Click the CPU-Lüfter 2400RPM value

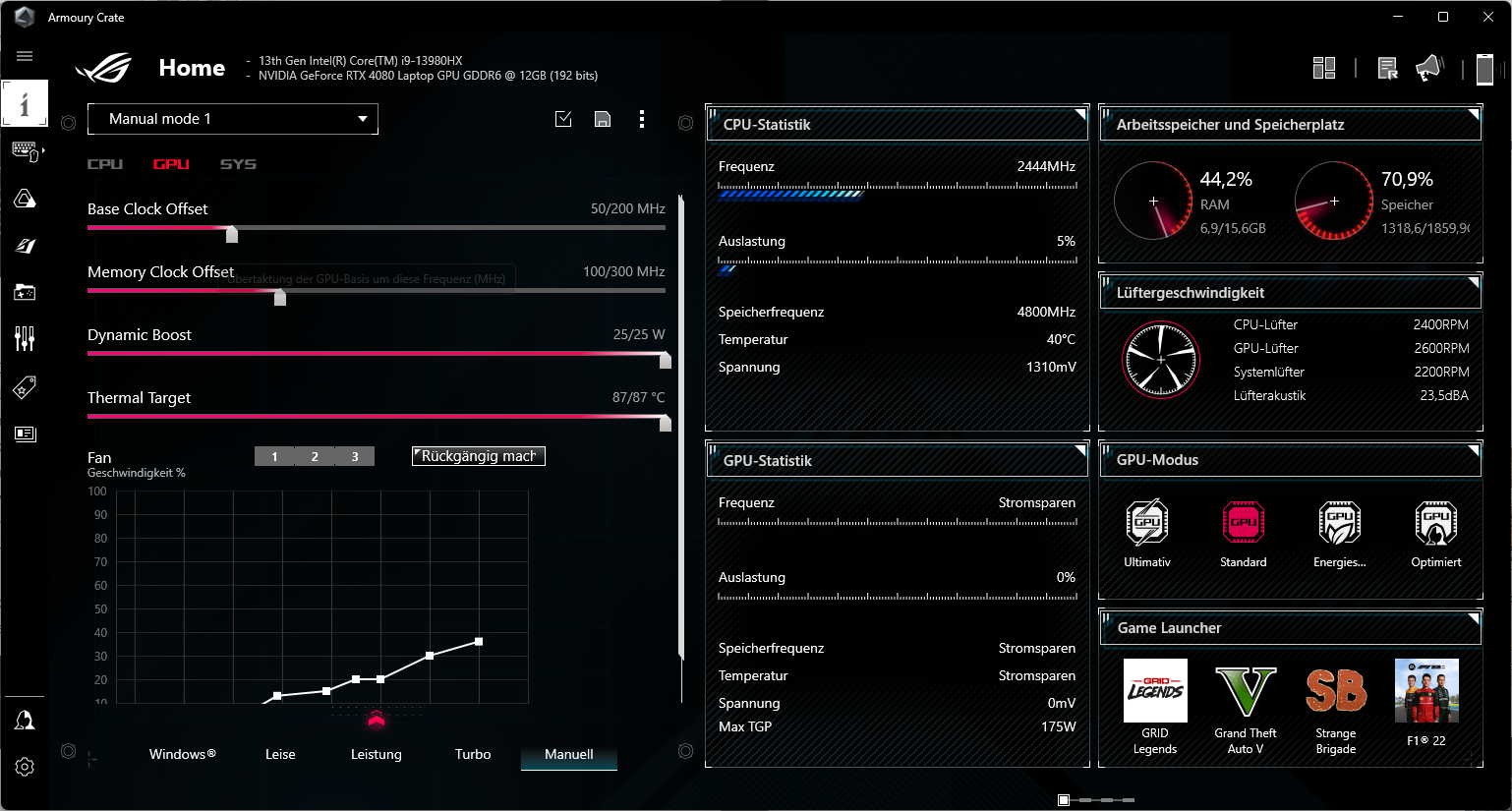pyautogui.click(x=1440, y=324)
